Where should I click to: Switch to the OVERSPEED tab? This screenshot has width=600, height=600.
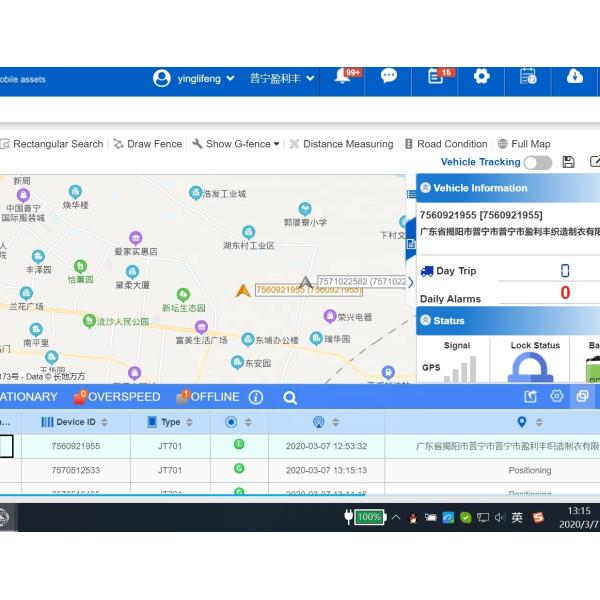pos(116,397)
